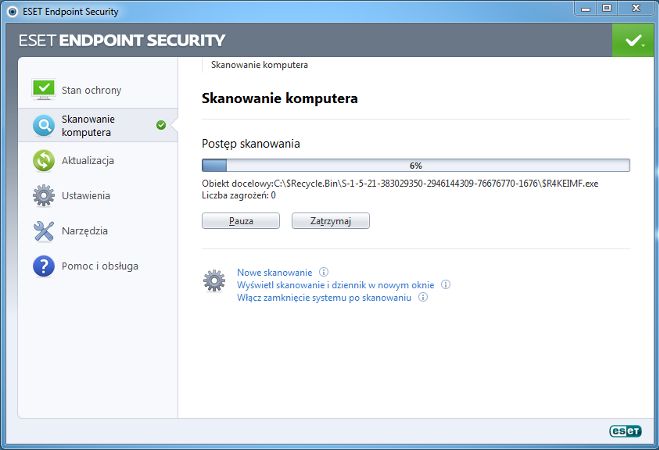Click the green Aktualizacja refresh icon

44,161
